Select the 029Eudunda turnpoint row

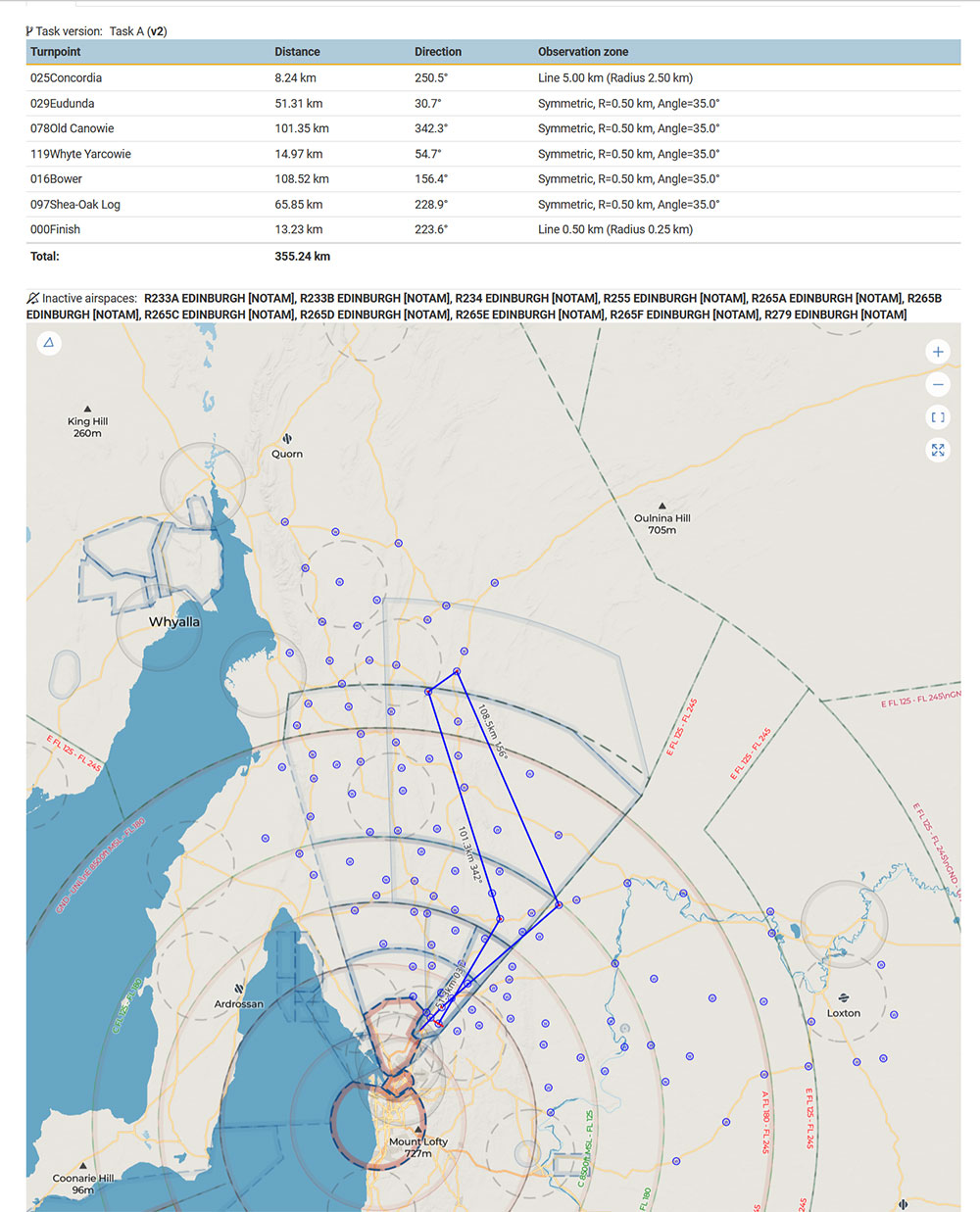pyautogui.click(x=493, y=104)
